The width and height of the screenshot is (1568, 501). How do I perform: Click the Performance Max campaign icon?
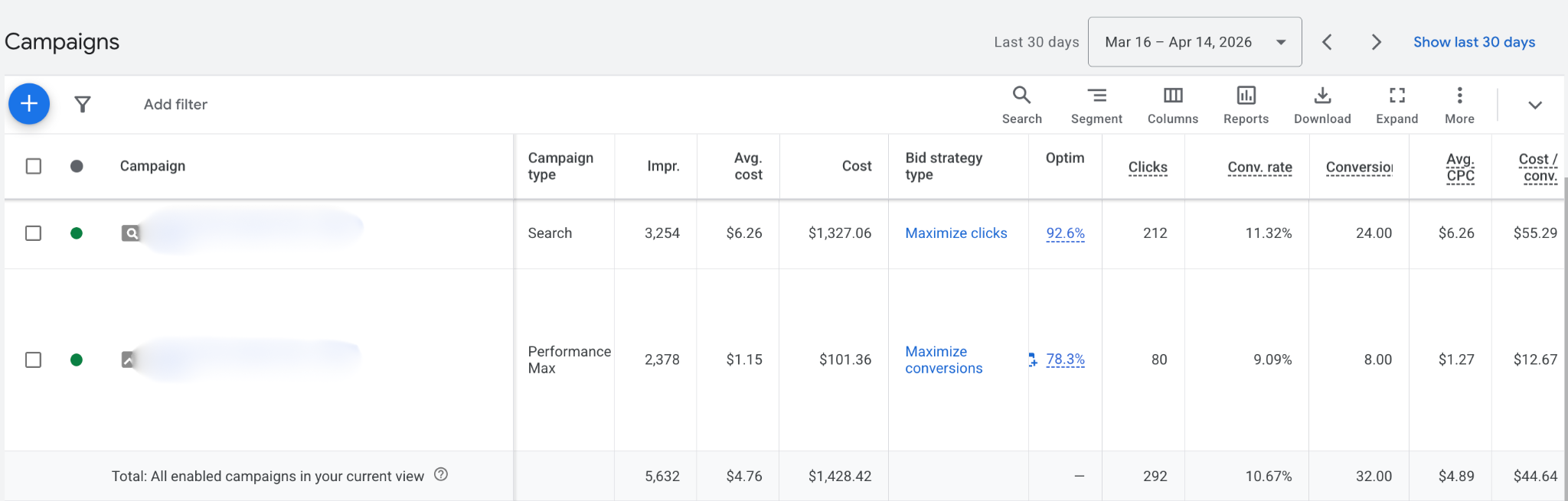[x=129, y=359]
